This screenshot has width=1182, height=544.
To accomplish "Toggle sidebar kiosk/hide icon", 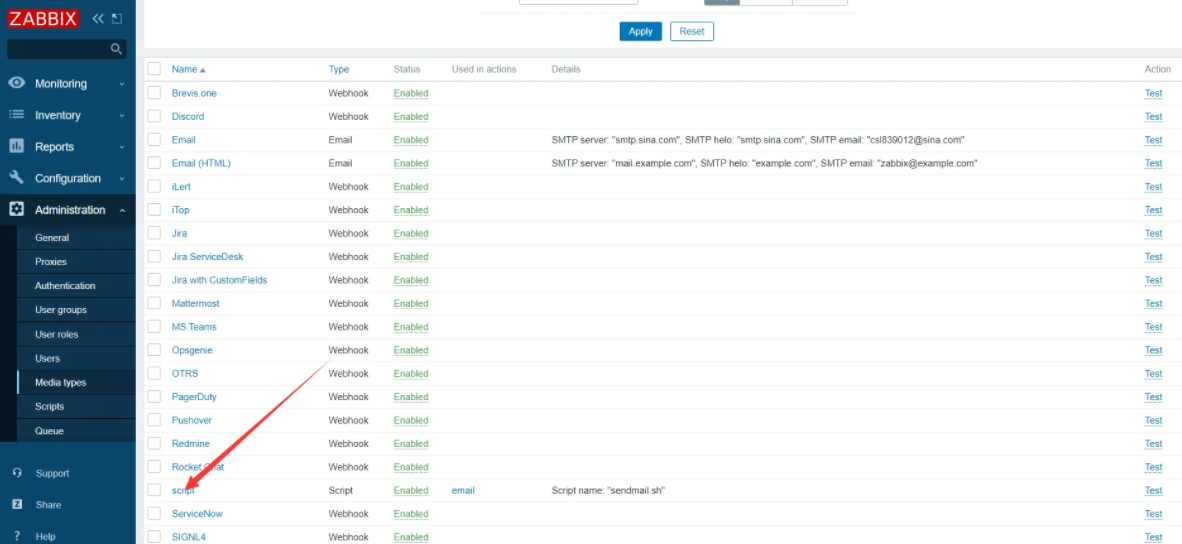I will [116, 19].
